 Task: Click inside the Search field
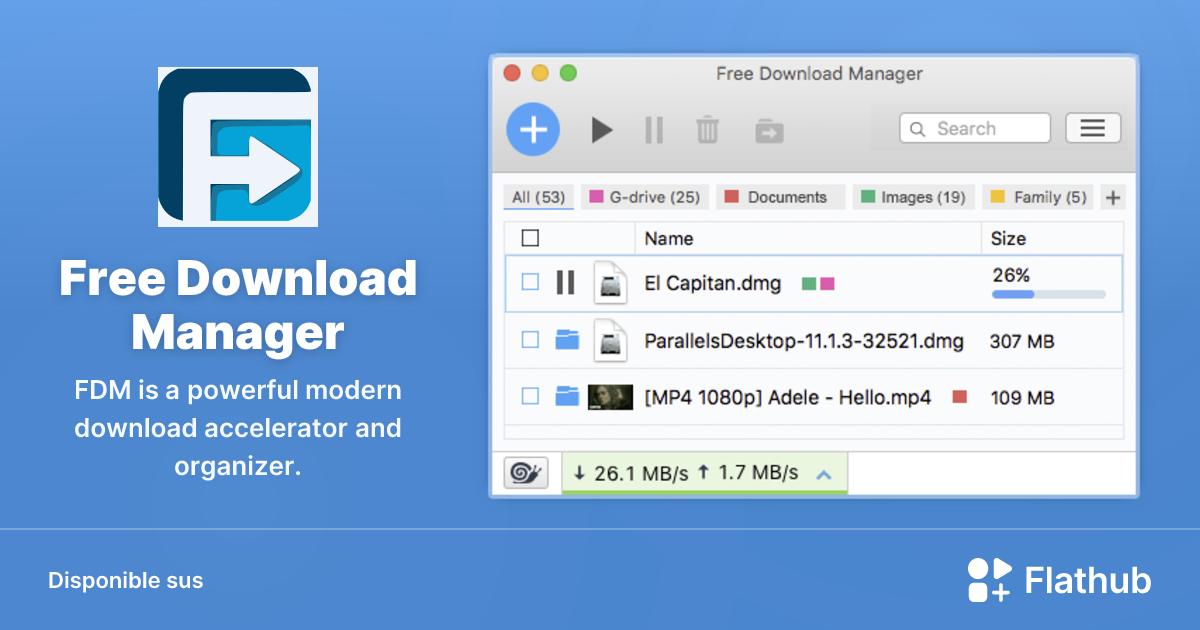tap(975, 128)
